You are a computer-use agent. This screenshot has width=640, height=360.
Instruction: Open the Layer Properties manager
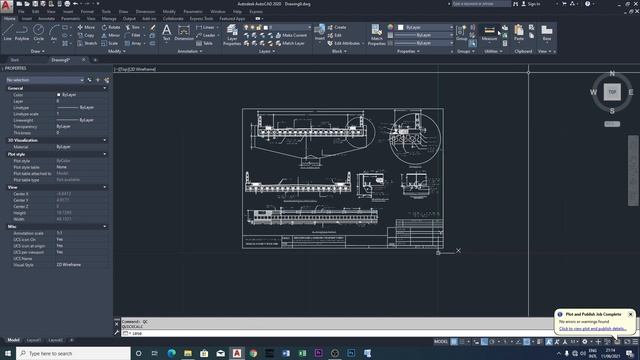tap(232, 34)
